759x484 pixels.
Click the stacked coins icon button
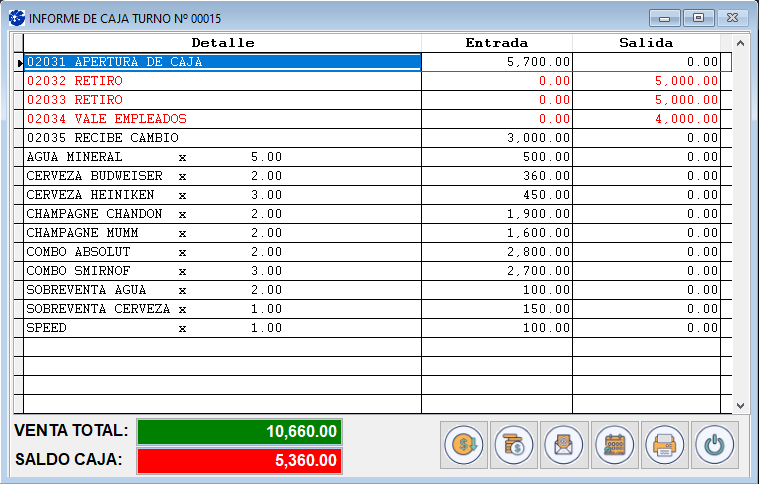pos(514,444)
